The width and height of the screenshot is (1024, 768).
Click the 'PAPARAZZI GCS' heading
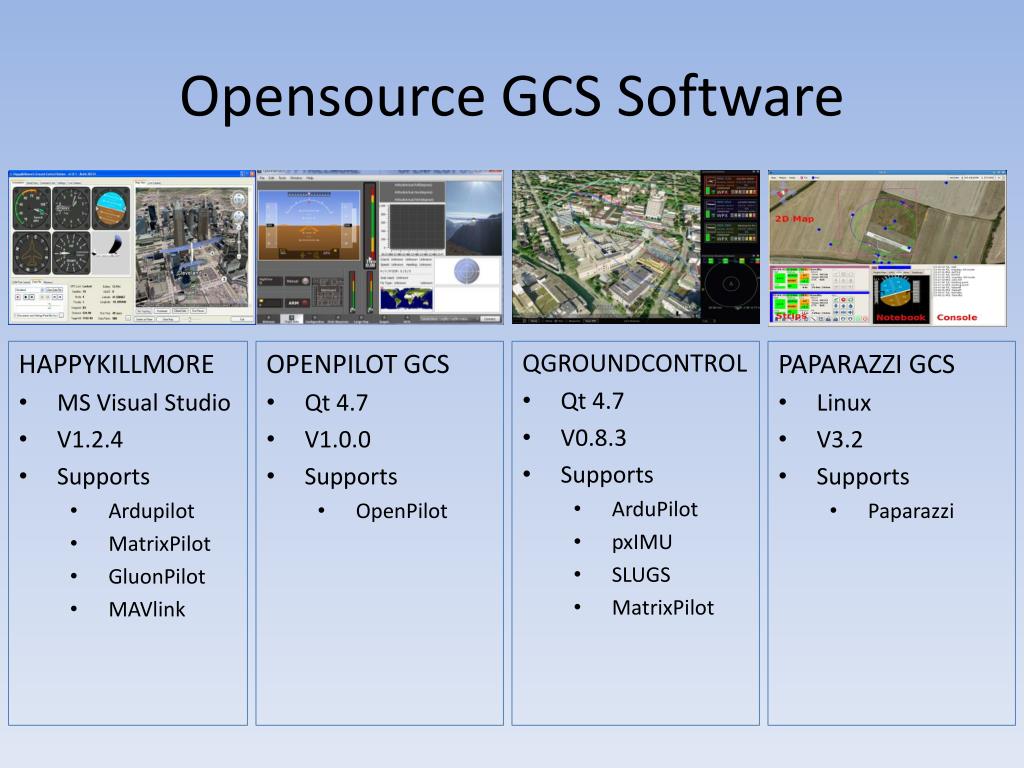(x=866, y=364)
